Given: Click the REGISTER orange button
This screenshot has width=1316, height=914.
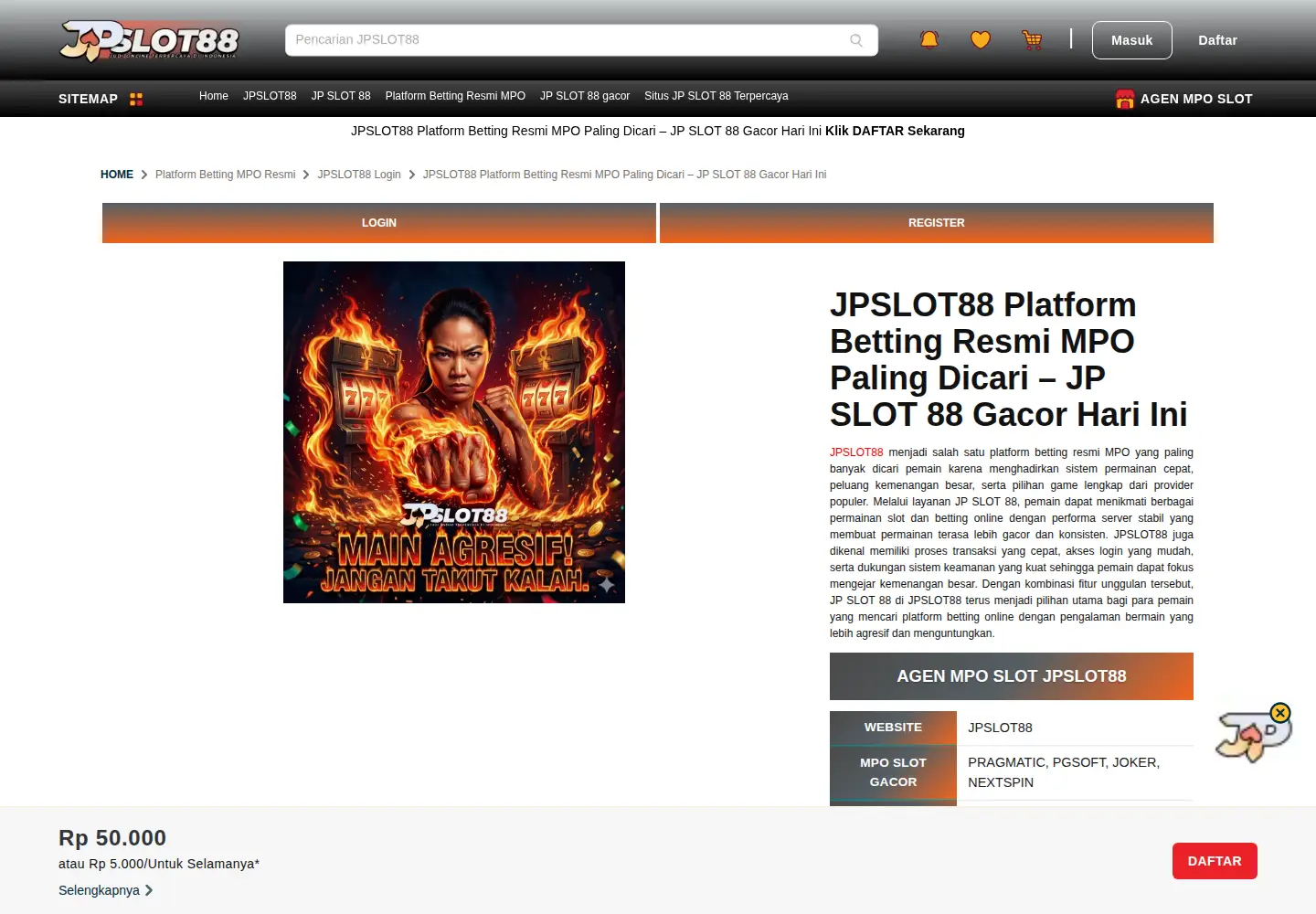Looking at the screenshot, I should coord(937,223).
